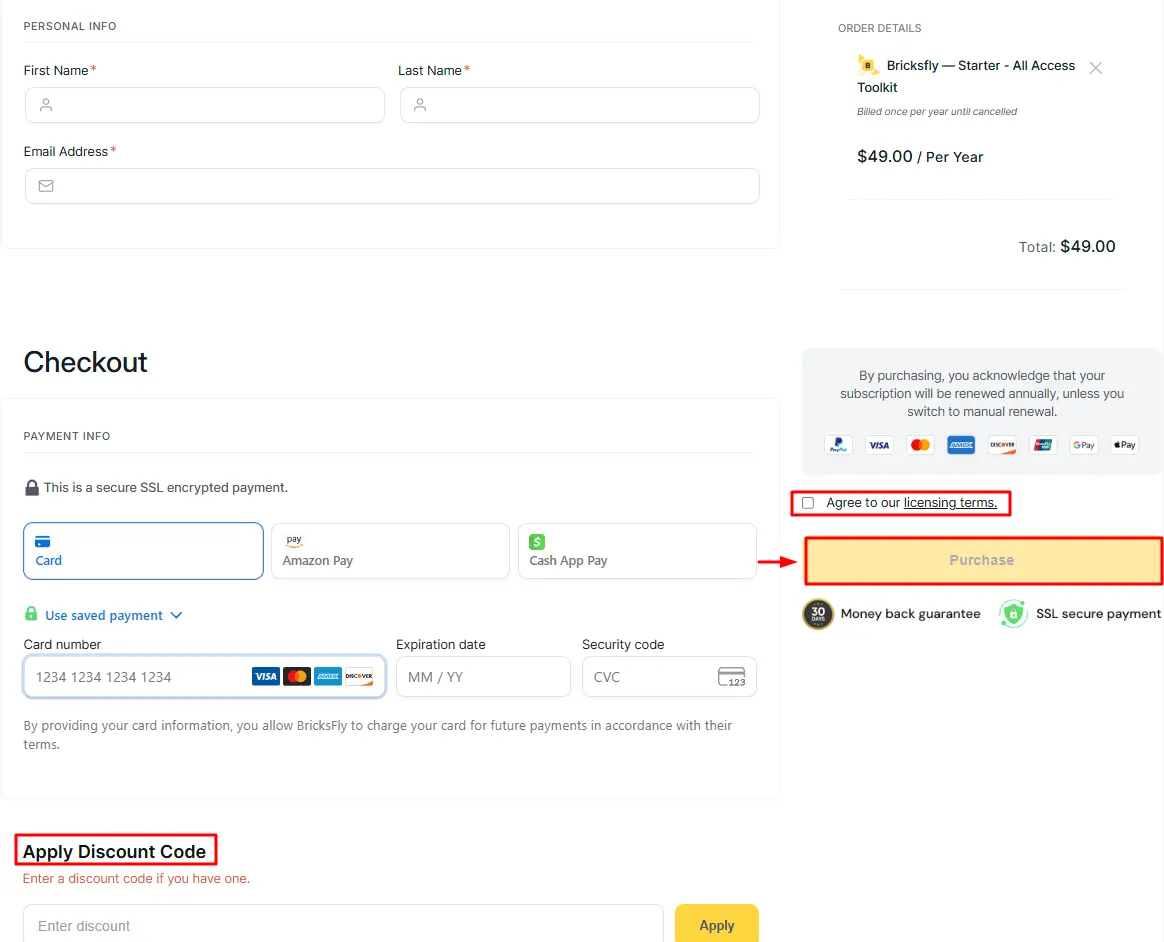
Task: Click the Visa icon inside card number field
Action: (x=266, y=676)
